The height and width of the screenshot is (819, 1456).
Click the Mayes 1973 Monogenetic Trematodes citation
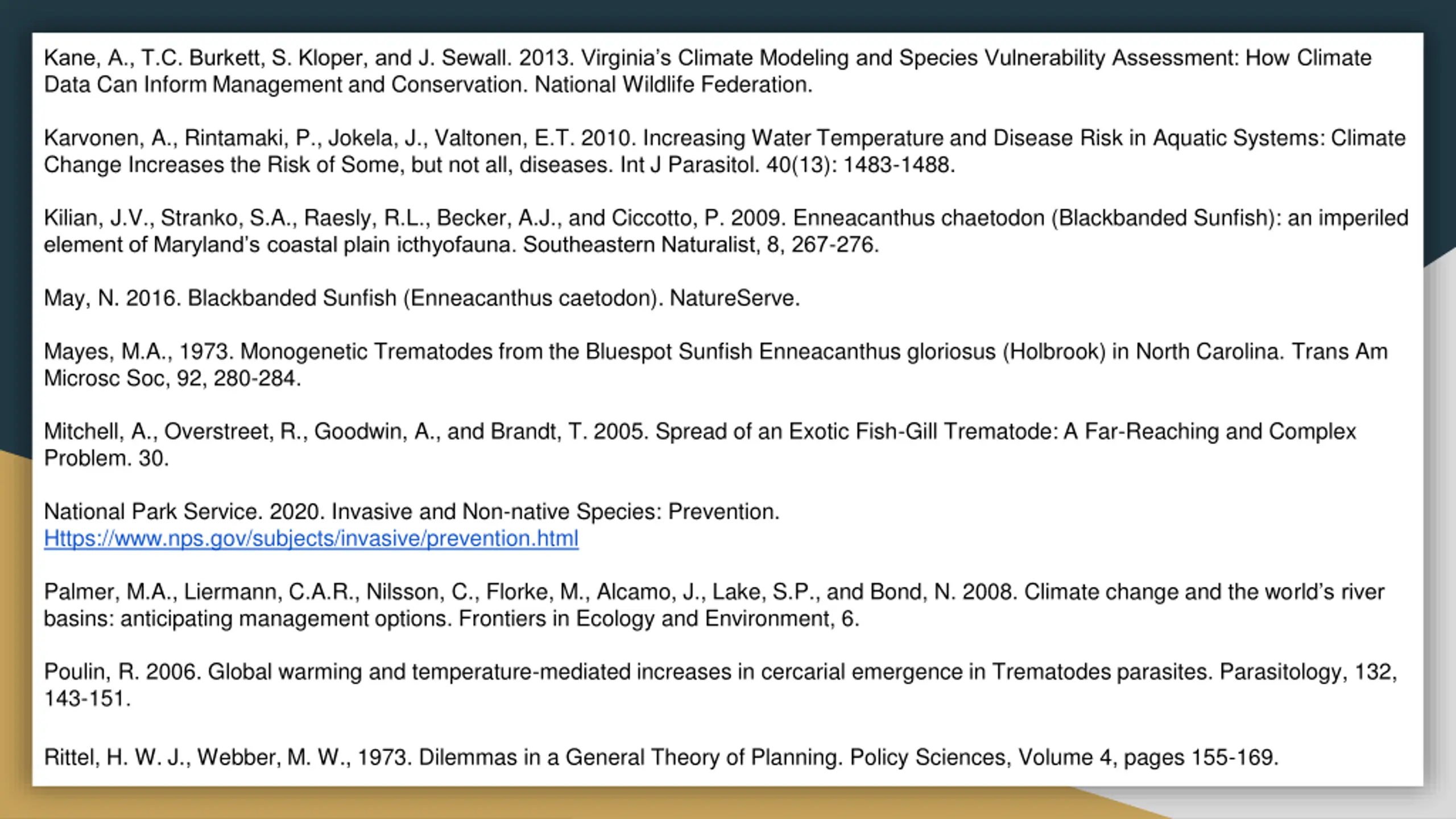pos(715,365)
